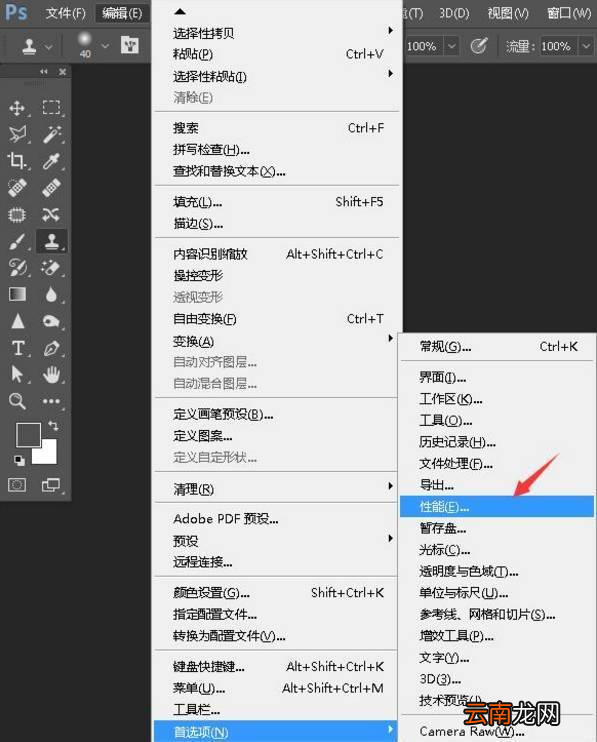This screenshot has width=597, height=742.
Task: Swap foreground and background colors
Action: [x=53, y=426]
